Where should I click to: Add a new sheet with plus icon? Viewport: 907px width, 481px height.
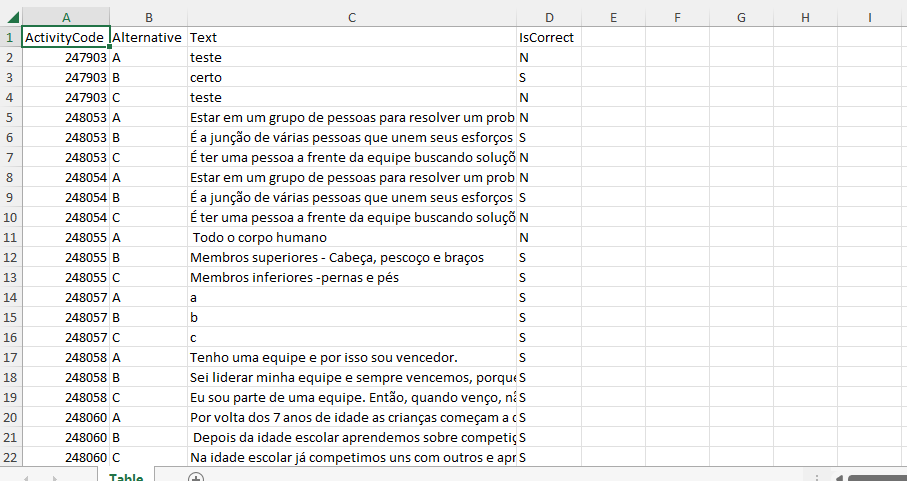196,478
